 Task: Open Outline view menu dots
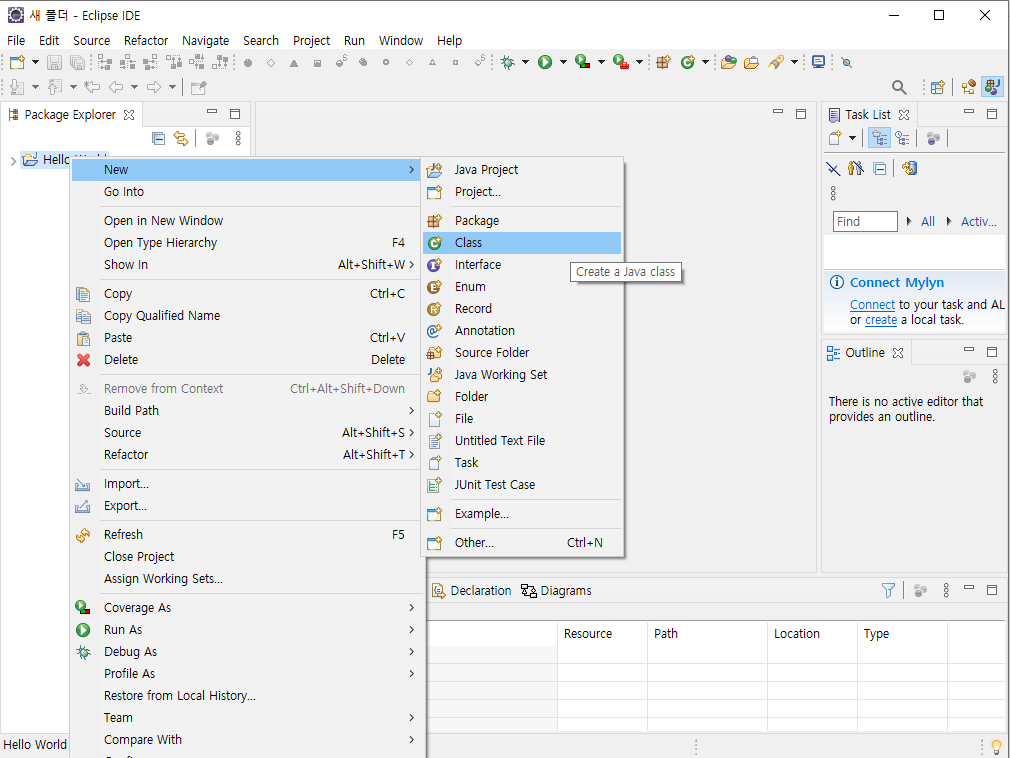[x=995, y=376]
